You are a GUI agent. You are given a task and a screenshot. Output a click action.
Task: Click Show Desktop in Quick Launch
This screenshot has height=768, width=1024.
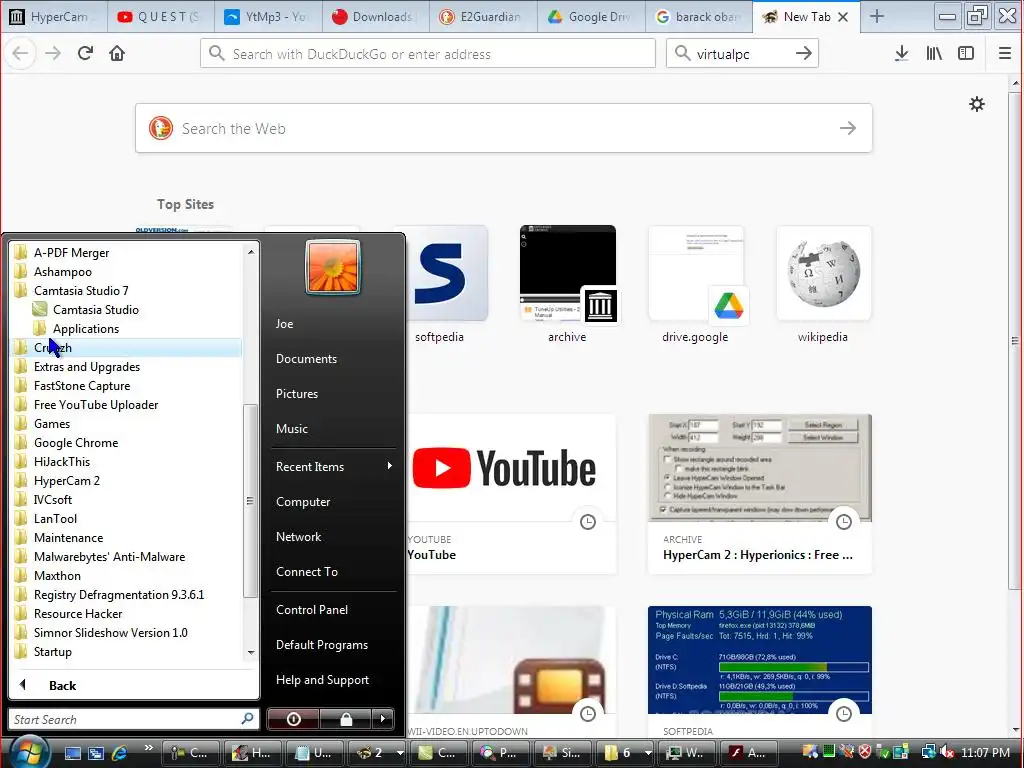[x=72, y=752]
